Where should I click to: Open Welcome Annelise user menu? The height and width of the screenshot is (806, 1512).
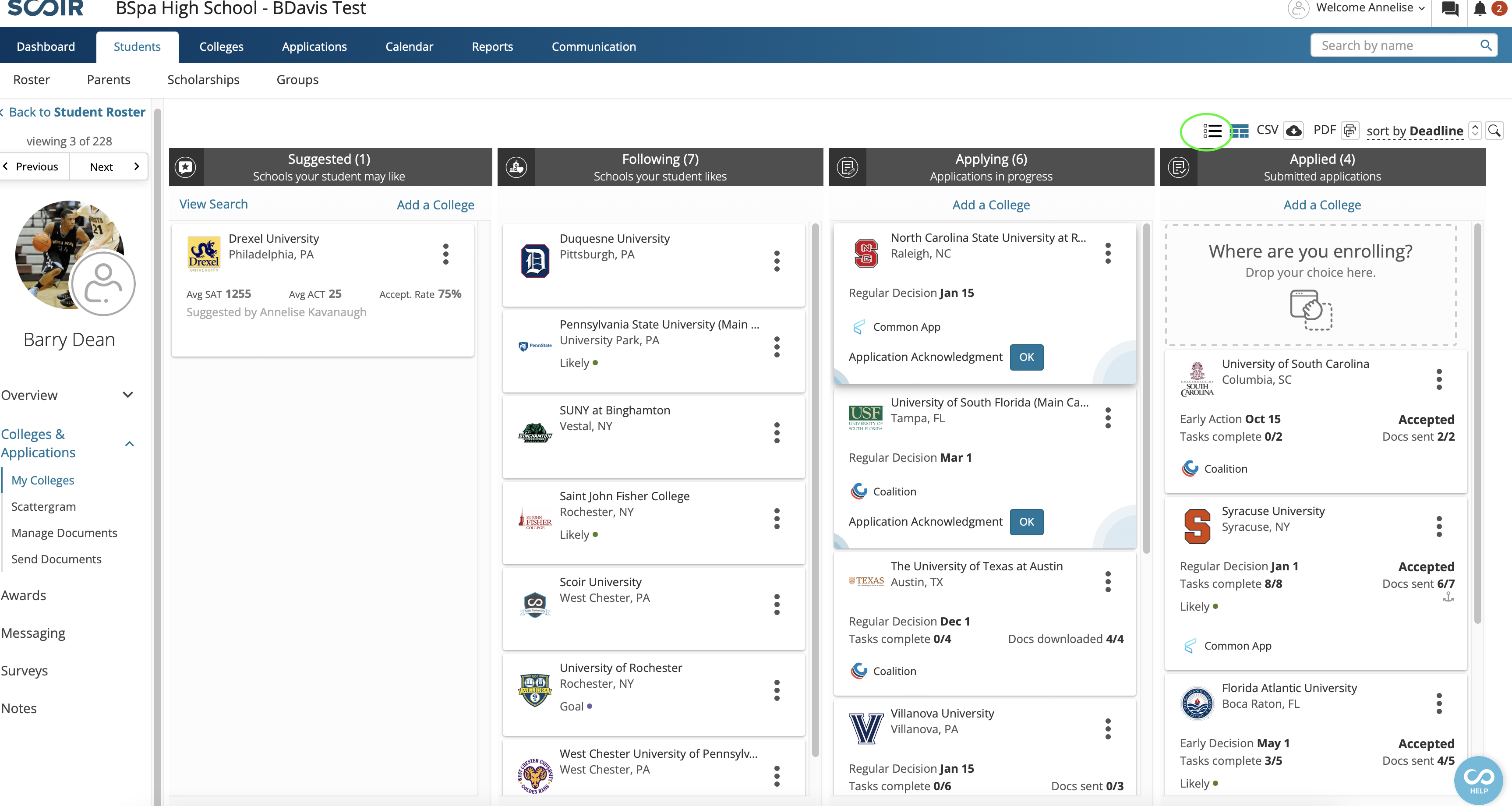[1370, 8]
